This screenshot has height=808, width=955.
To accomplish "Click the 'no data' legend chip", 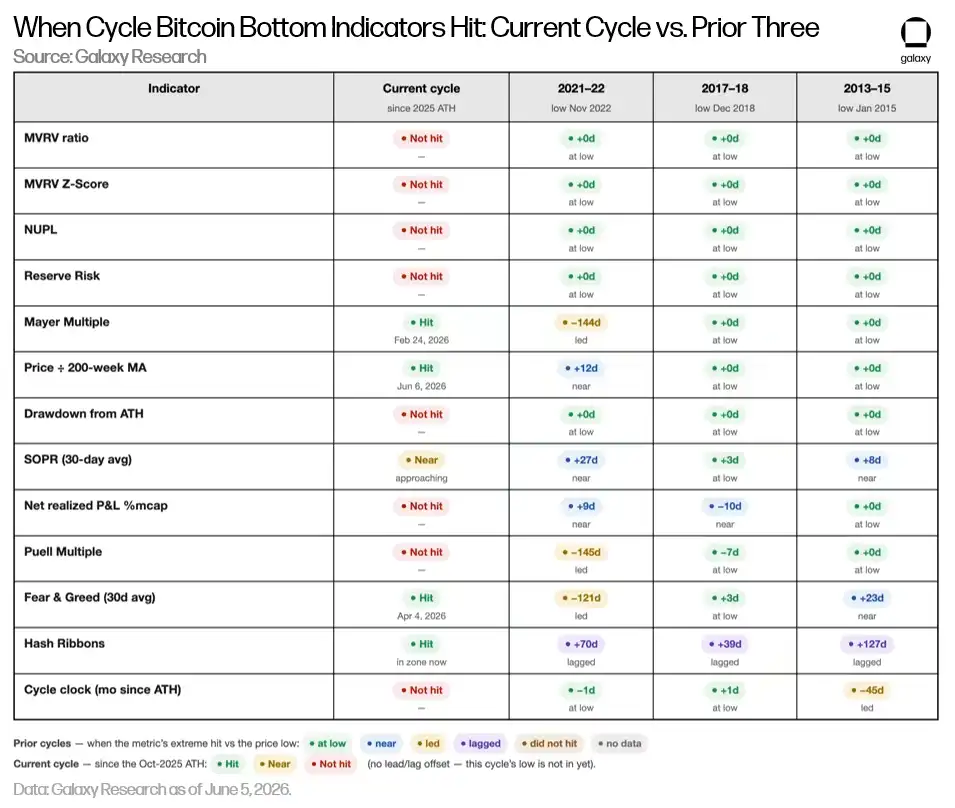I will (x=619, y=743).
